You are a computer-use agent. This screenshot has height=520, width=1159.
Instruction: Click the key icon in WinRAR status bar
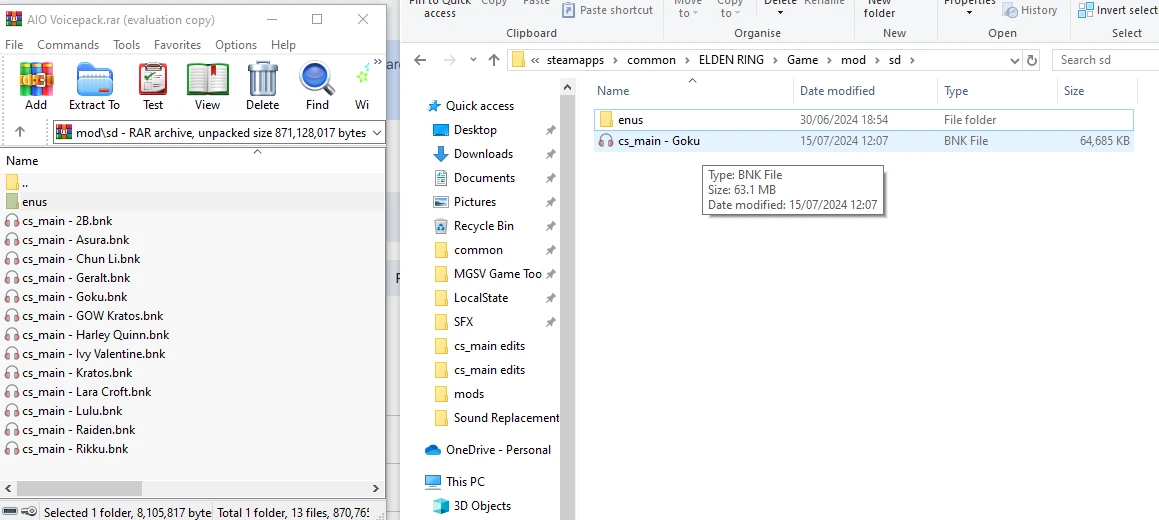[x=29, y=511]
